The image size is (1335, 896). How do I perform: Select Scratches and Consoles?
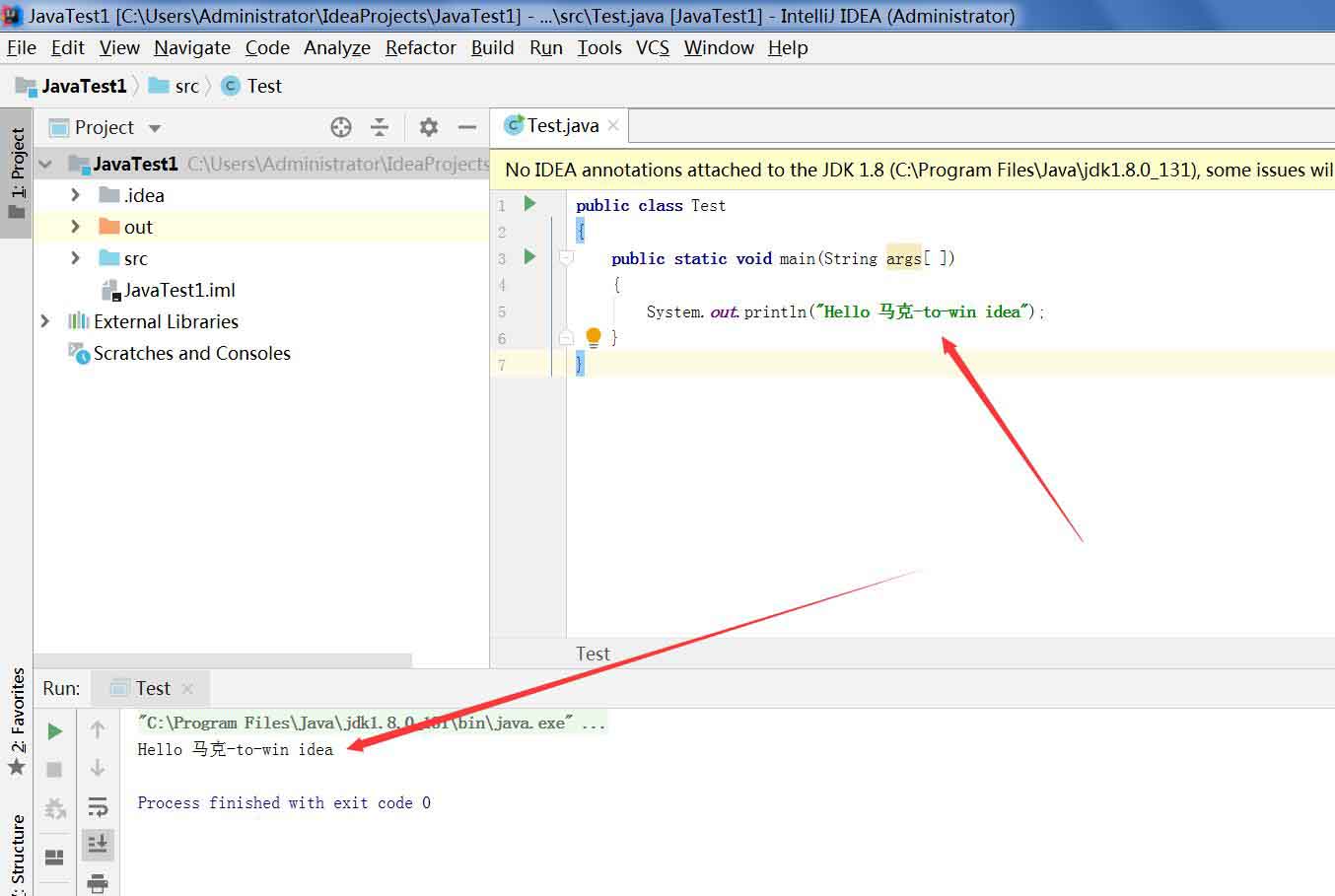(x=261, y=353)
